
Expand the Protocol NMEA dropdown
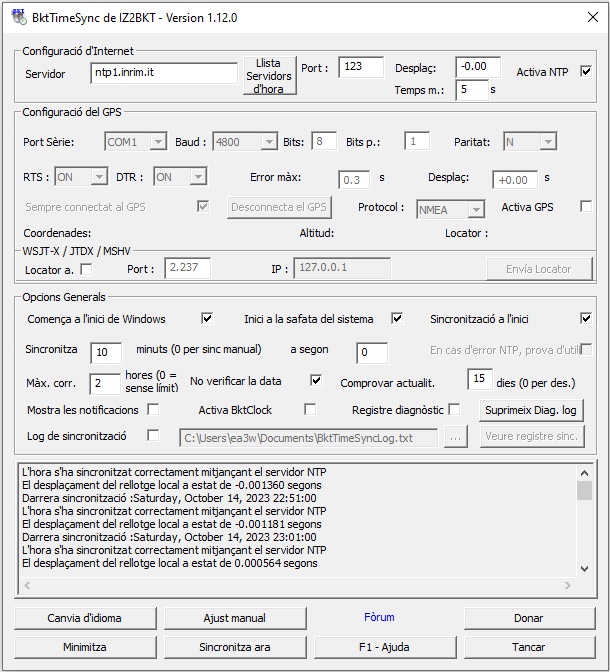pos(476,210)
